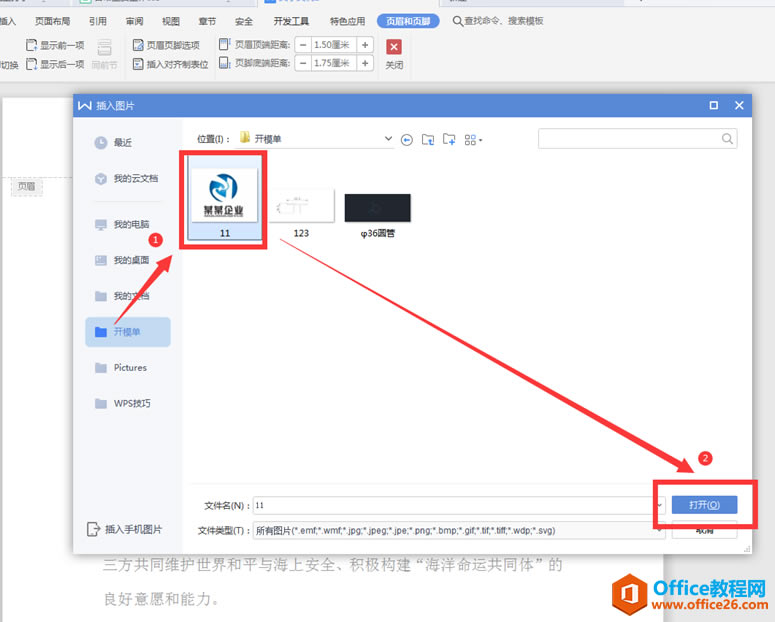Close the 插入图片 dialog
Screen dimensions: 775x622
[x=739, y=105]
